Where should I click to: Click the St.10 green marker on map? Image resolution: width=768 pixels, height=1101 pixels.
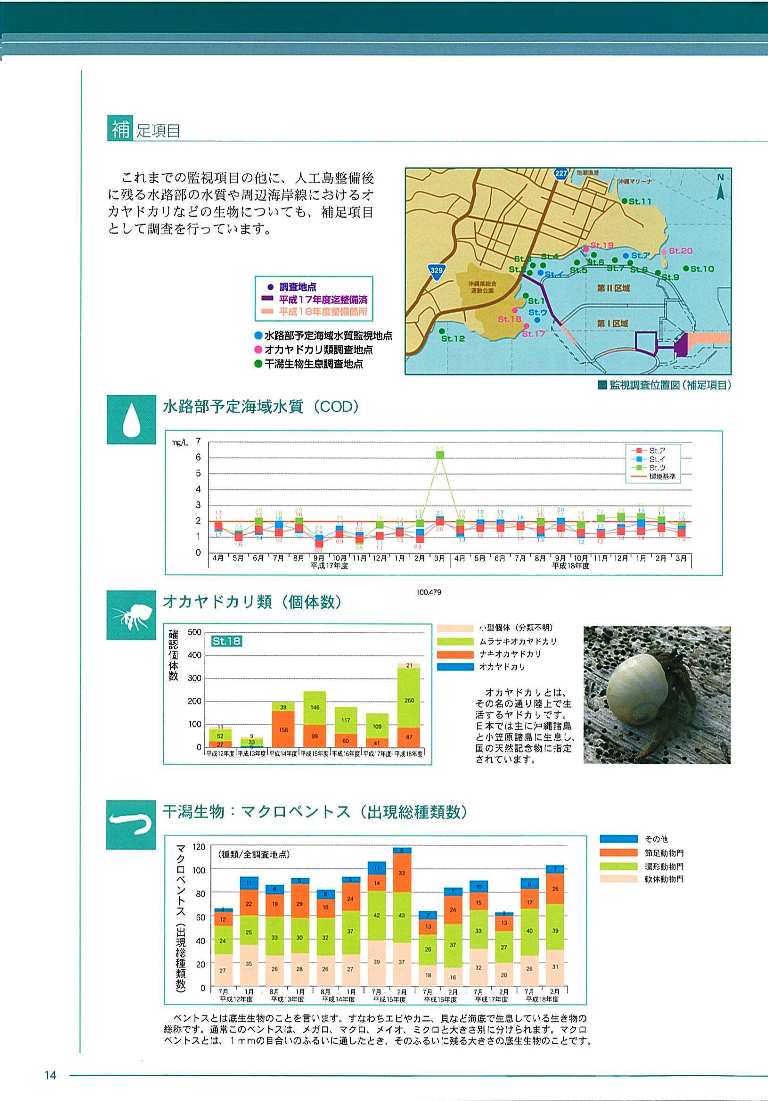(x=687, y=268)
